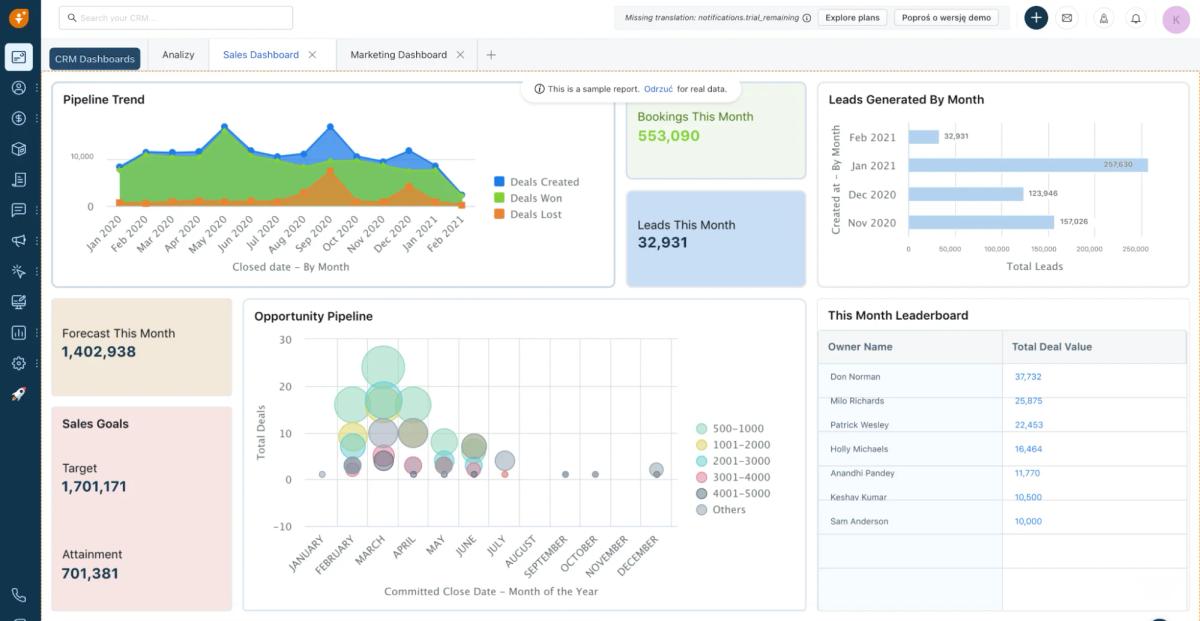
Task: Click the search magnifier icon
Action: click(71, 18)
